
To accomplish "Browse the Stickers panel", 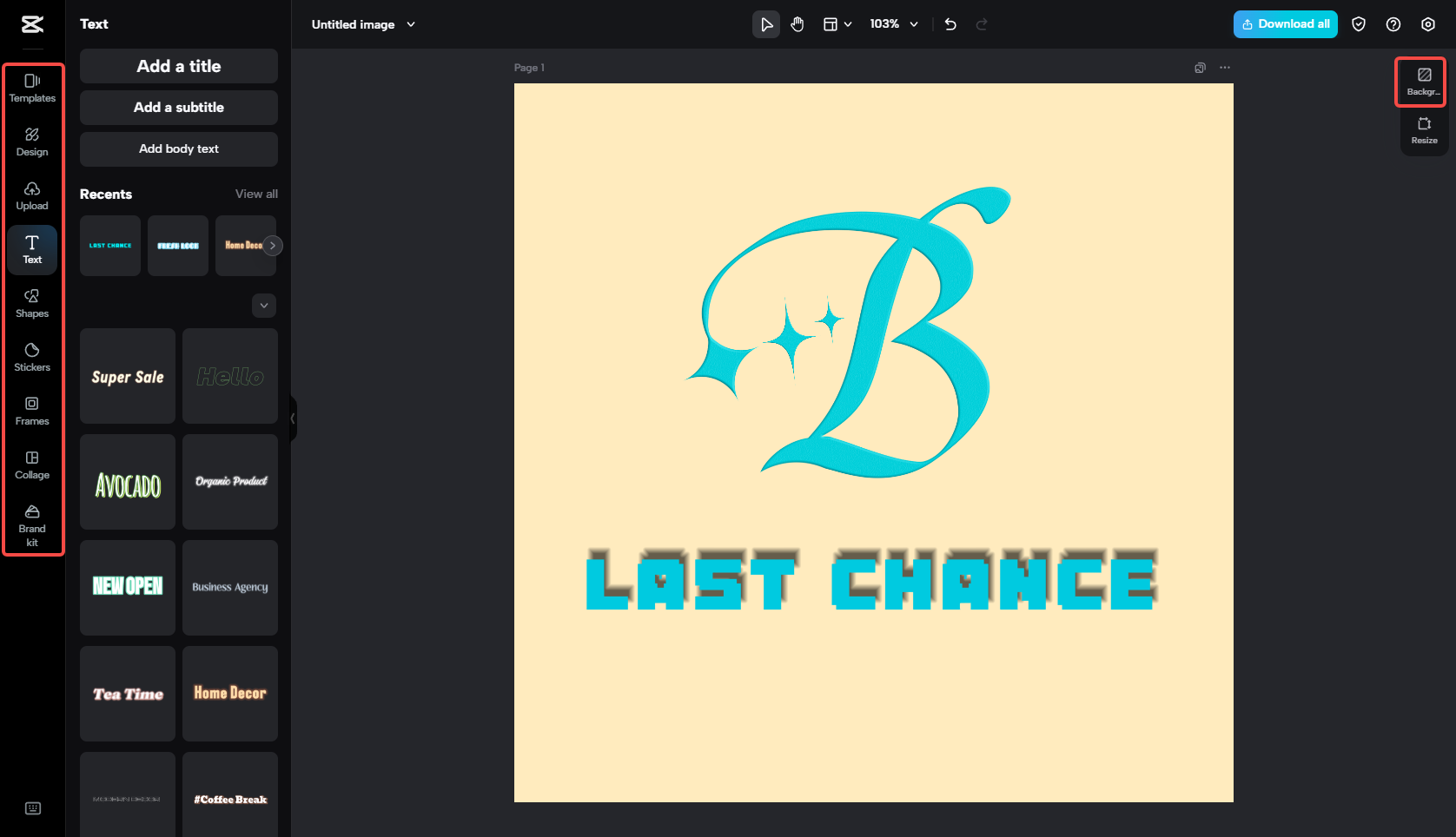I will [32, 357].
